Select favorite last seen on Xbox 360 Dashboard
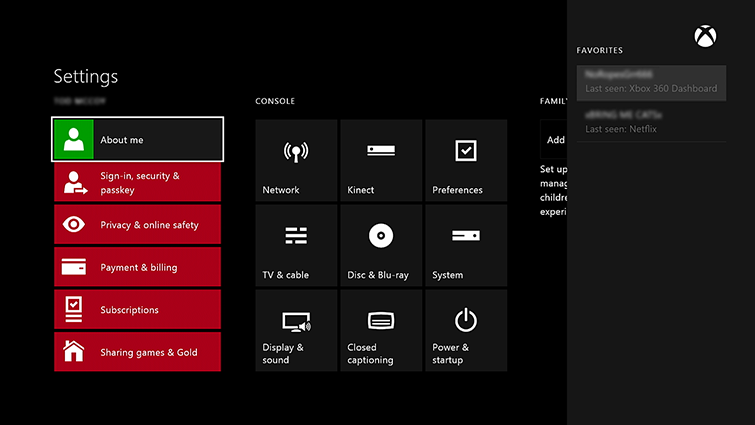The width and height of the screenshot is (755, 425). (651, 83)
